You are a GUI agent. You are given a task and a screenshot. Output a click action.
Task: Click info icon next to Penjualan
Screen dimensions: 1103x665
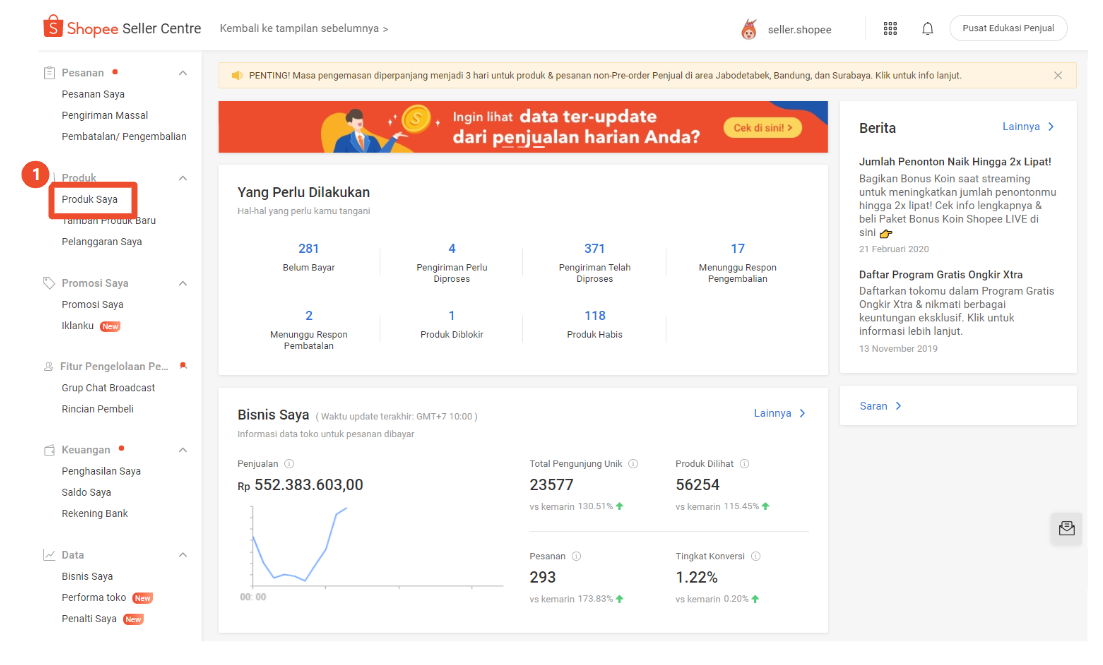289,464
